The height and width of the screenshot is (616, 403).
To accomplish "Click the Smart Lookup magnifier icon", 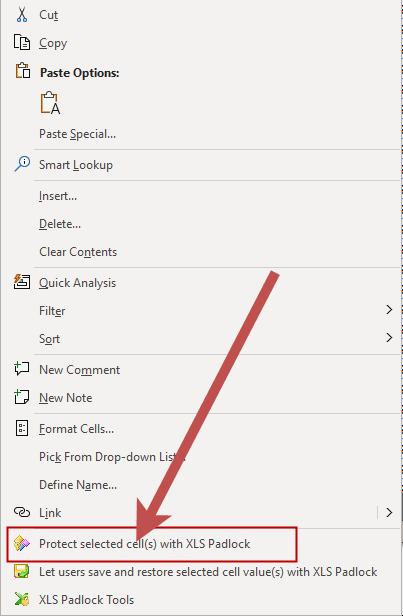I will click(x=22, y=164).
